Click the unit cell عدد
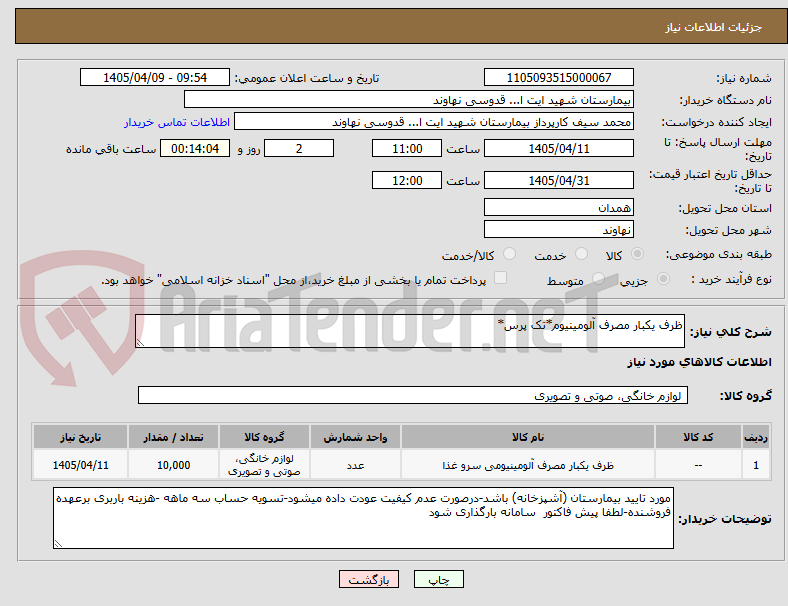Viewport: 788px width, 606px height. tap(355, 466)
